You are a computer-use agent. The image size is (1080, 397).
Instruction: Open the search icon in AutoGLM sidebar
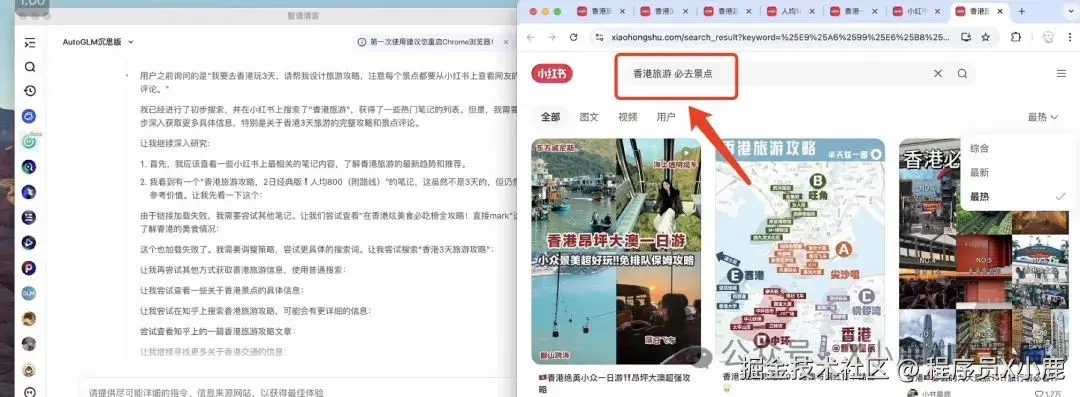(30, 67)
